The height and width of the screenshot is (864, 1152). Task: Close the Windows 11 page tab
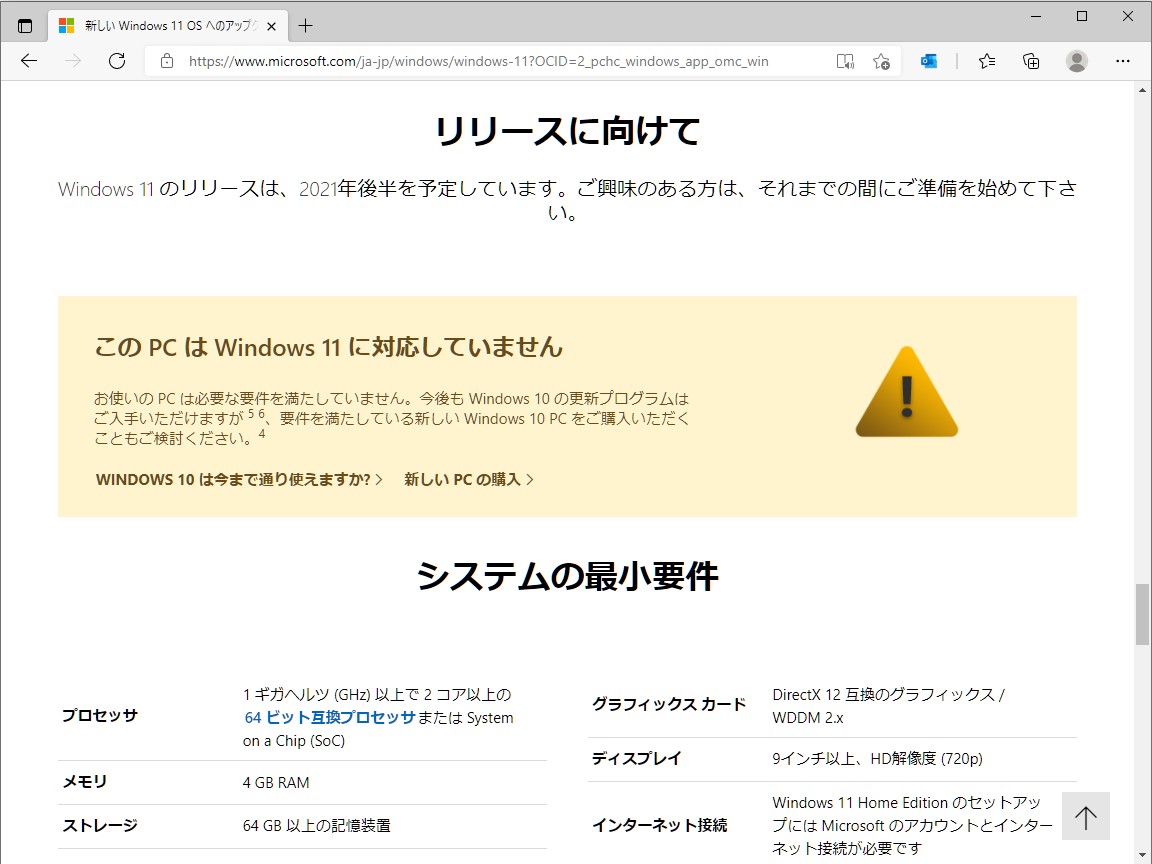click(270, 25)
